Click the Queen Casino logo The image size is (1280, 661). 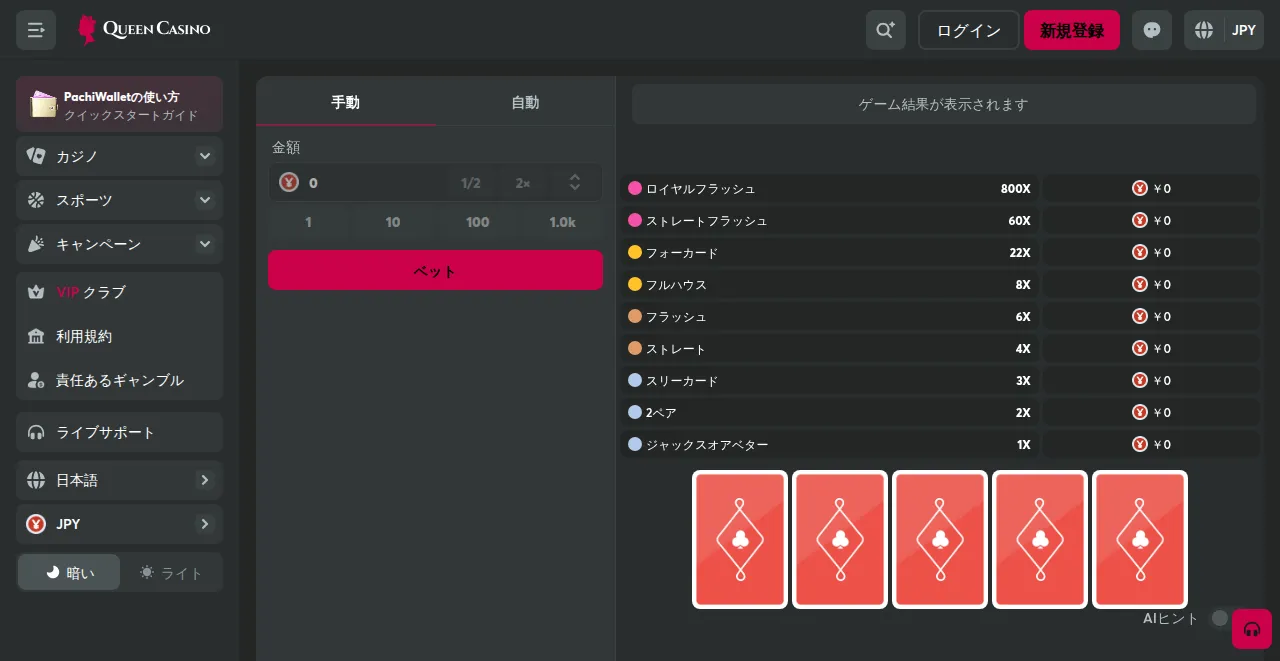(144, 30)
